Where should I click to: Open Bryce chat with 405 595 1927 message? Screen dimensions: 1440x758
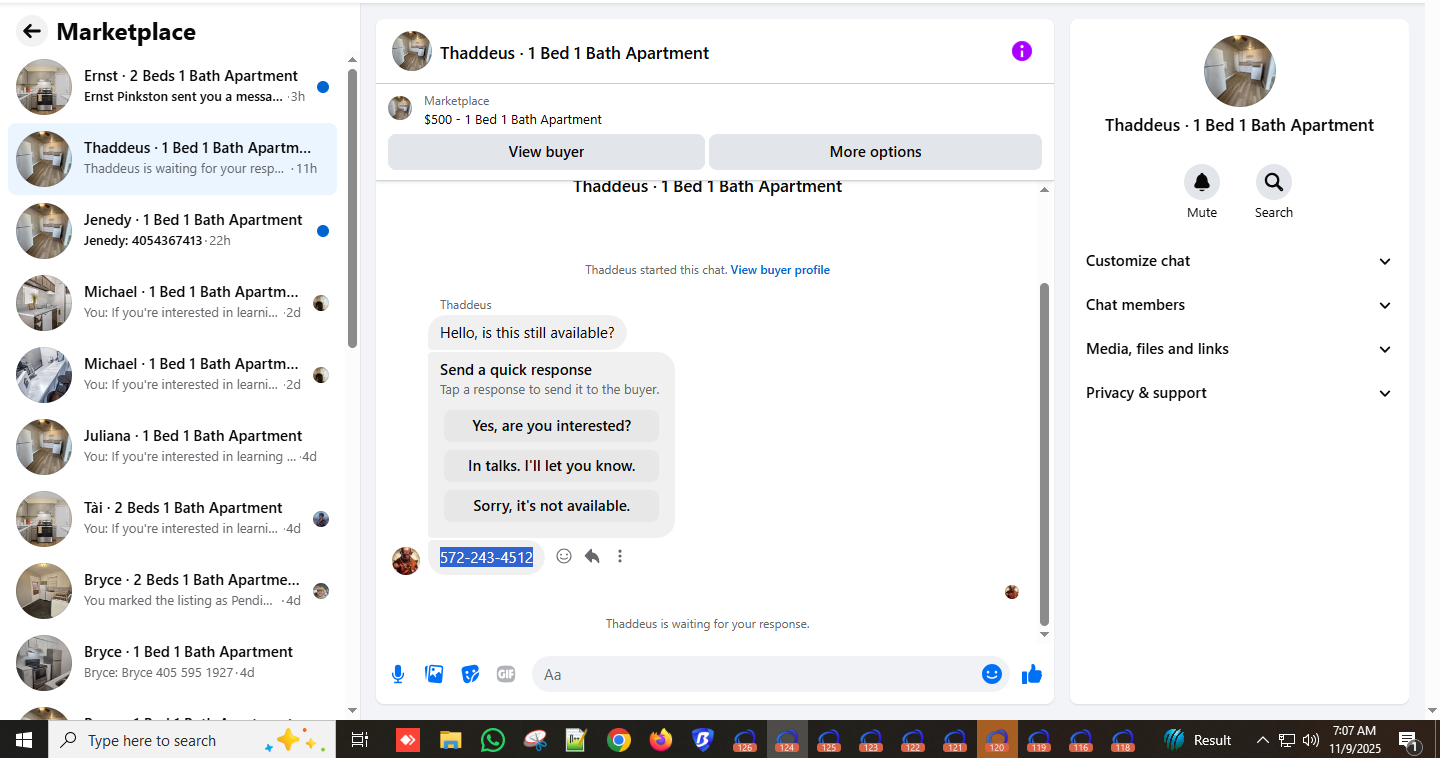pos(172,663)
